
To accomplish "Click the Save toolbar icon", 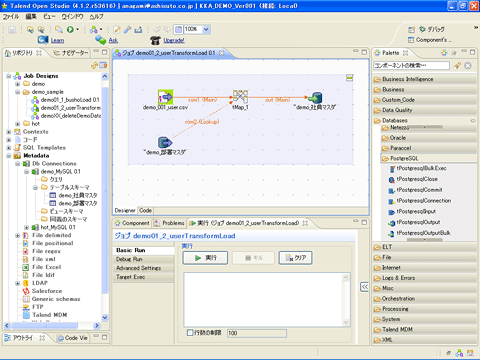I will [12, 30].
